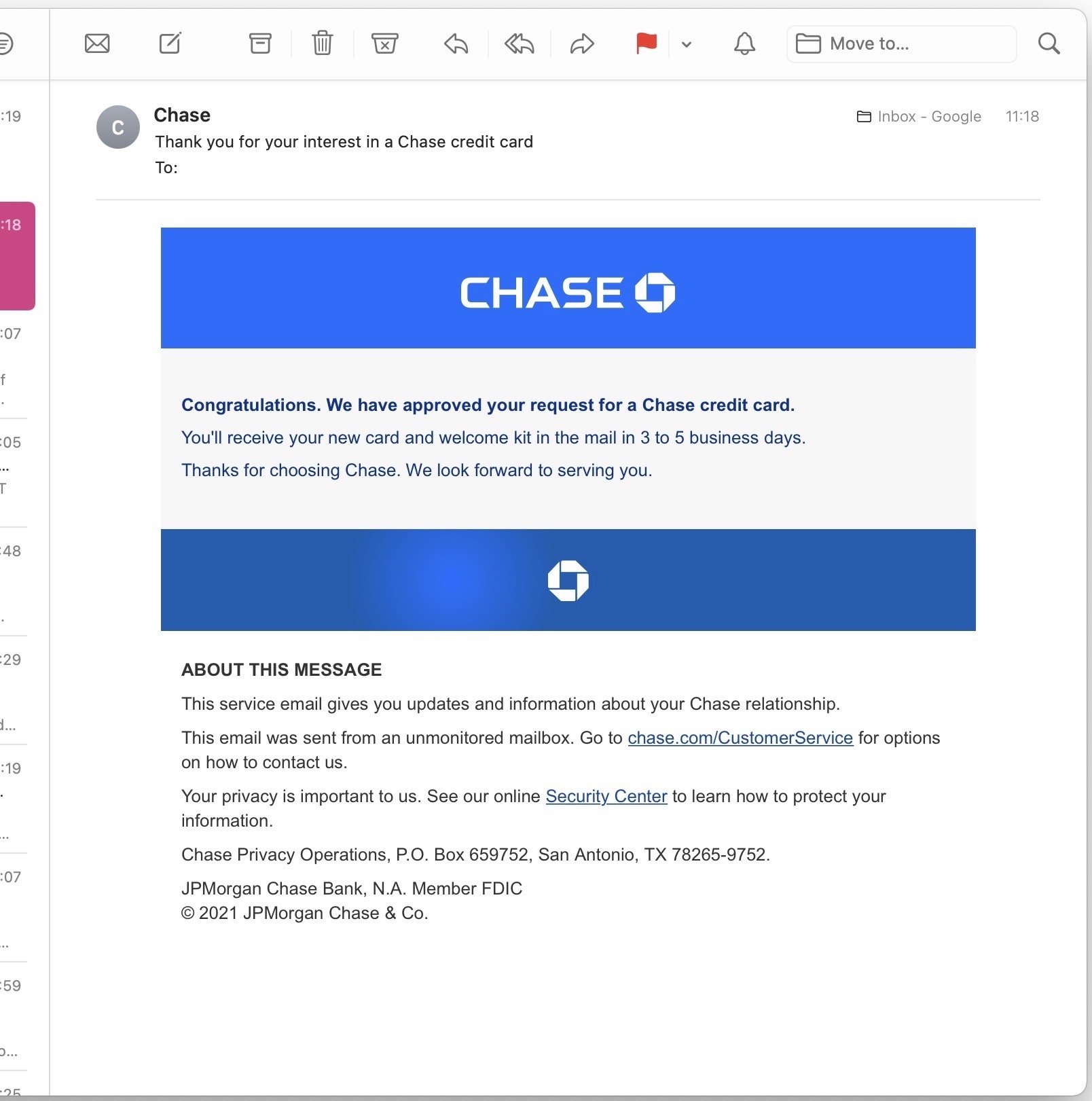Compose a new message
Viewport: 1092px width, 1101px height.
(170, 43)
